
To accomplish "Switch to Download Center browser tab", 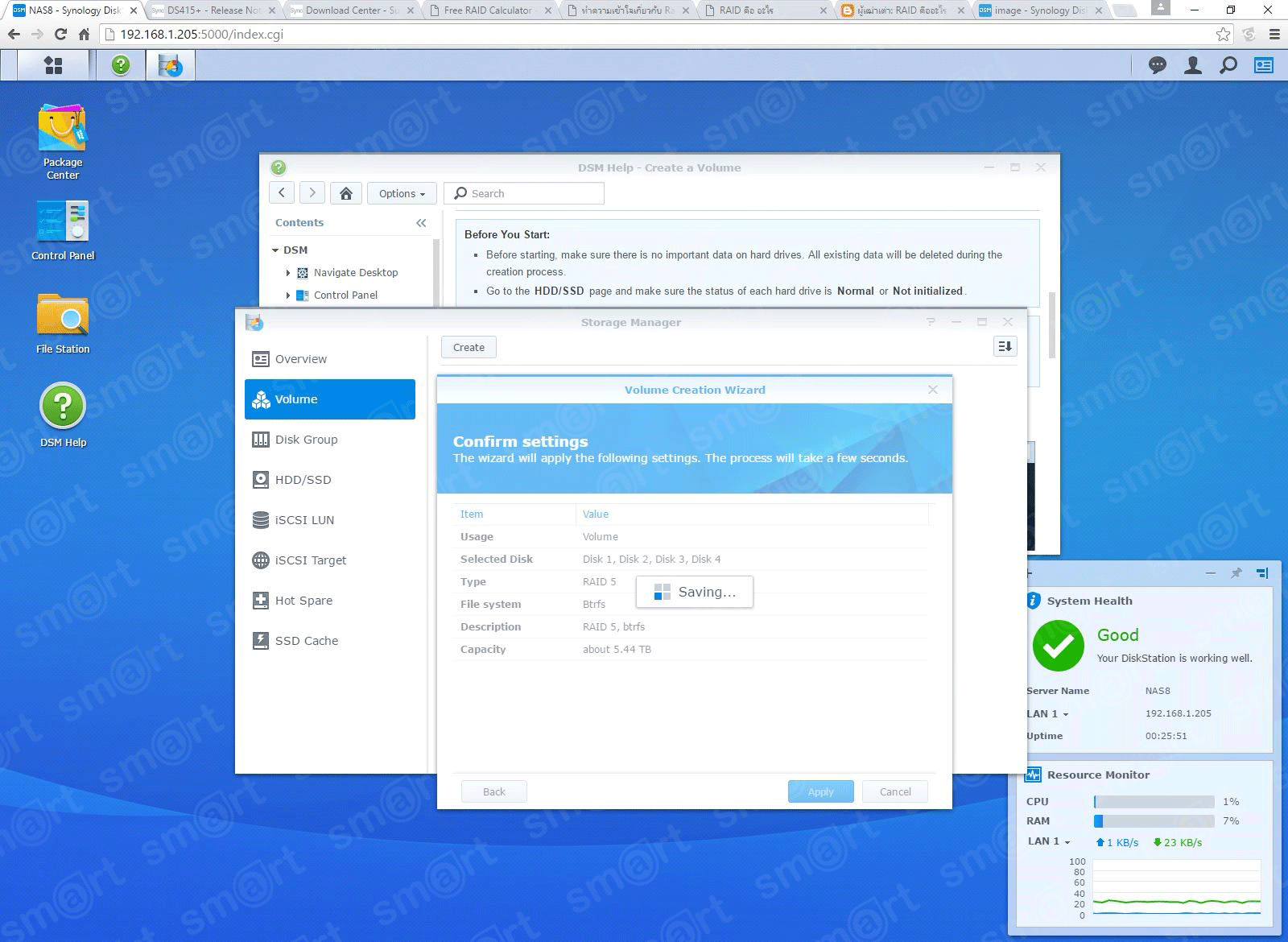I will coord(352,10).
